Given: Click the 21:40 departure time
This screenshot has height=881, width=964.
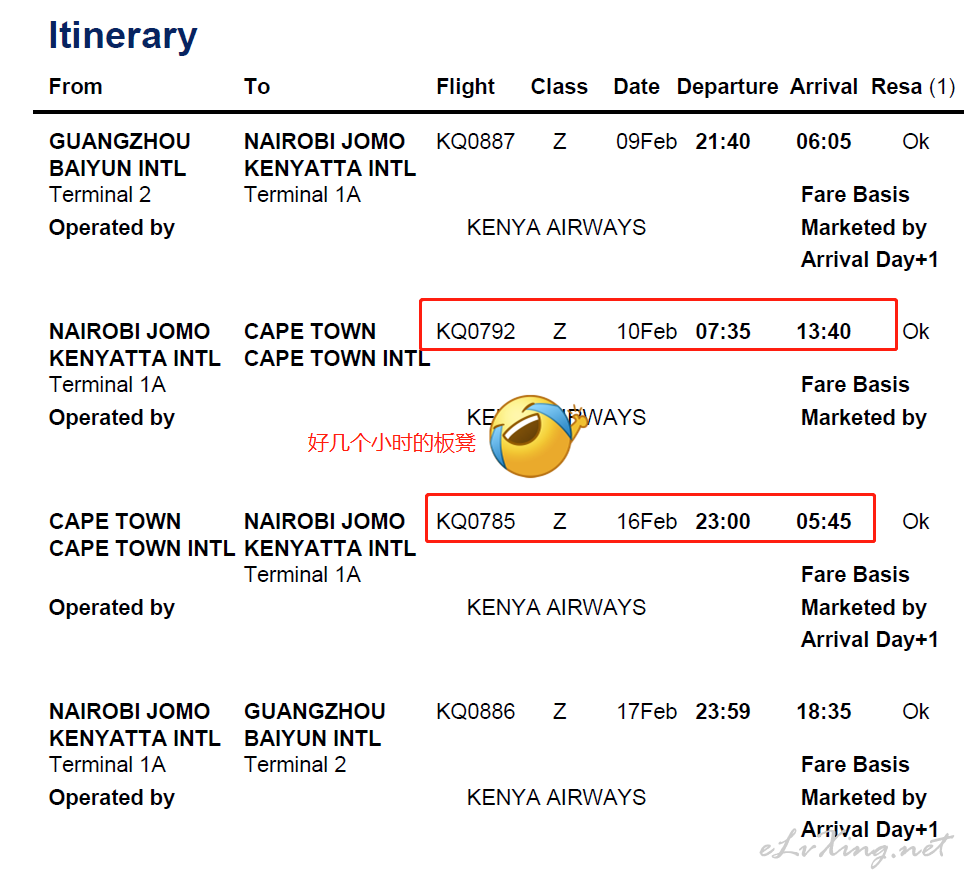Looking at the screenshot, I should coord(723,141).
